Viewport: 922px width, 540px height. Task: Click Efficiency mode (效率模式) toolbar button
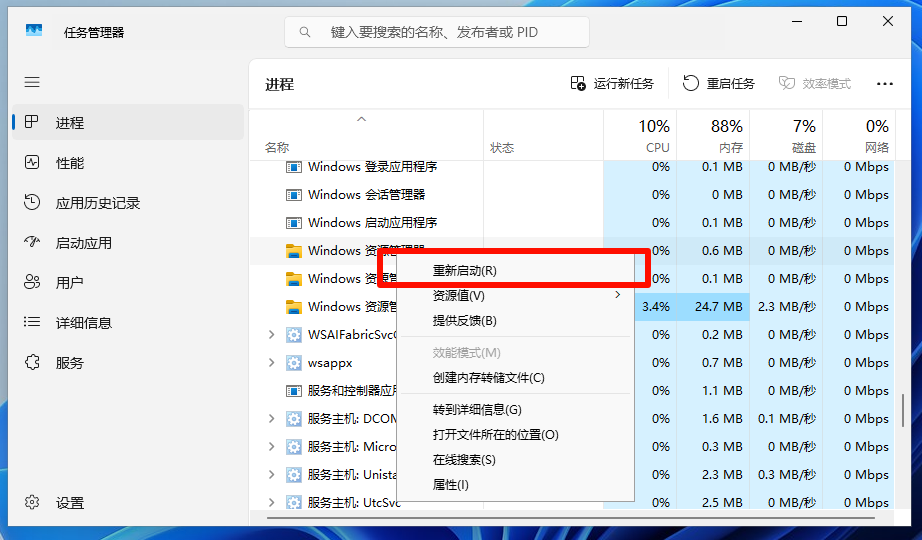point(815,84)
